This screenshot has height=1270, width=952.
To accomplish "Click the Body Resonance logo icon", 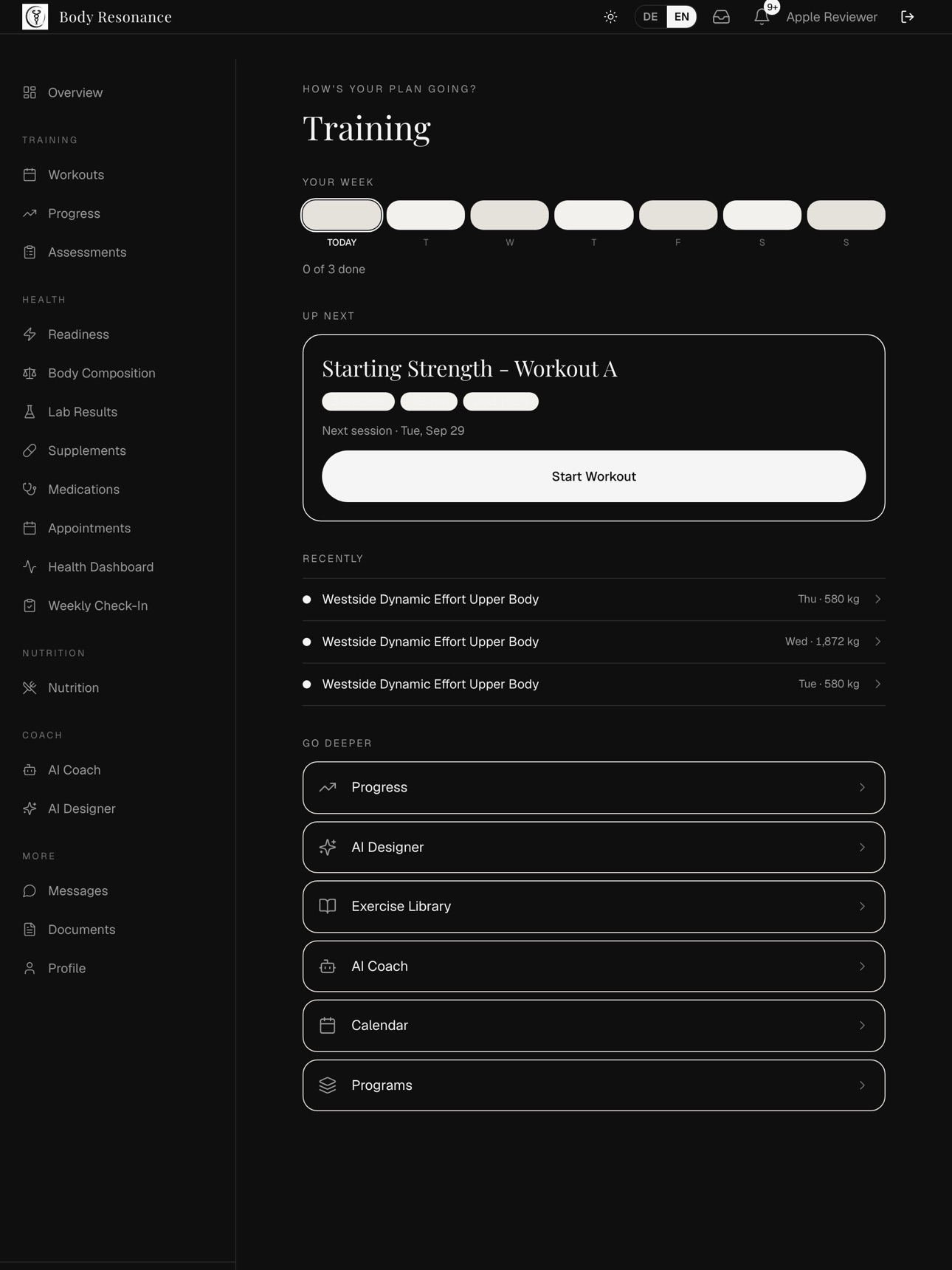I will [x=35, y=16].
